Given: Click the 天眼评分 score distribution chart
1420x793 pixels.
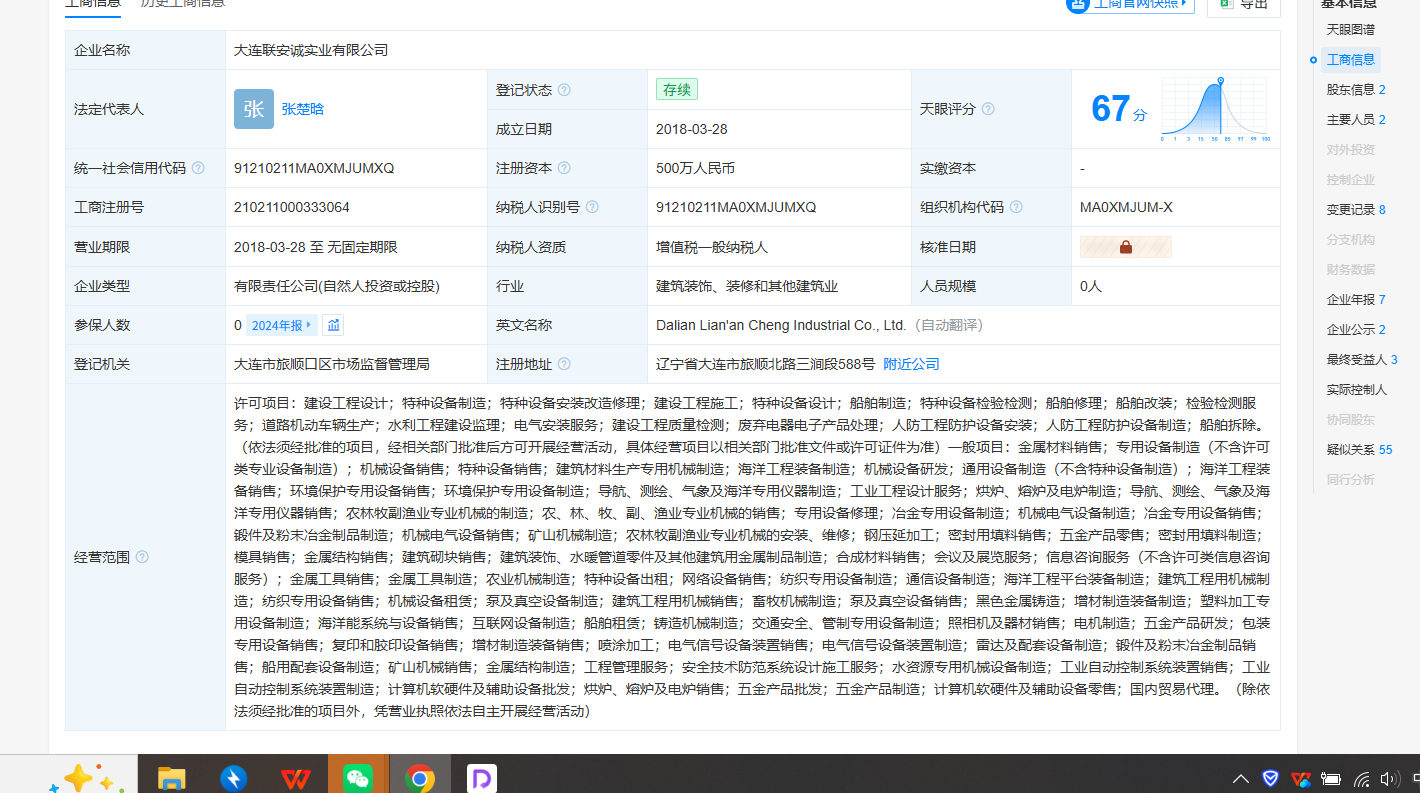Looking at the screenshot, I should coord(1214,109).
